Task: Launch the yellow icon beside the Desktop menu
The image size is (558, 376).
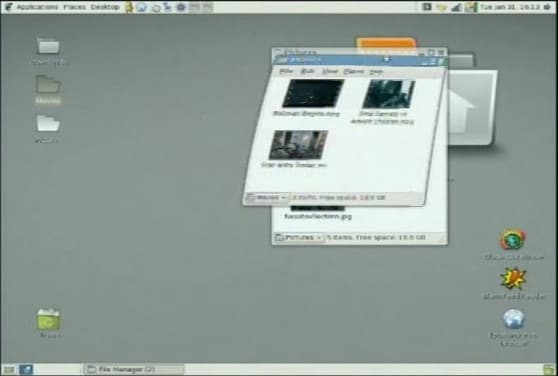Action: click(129, 7)
